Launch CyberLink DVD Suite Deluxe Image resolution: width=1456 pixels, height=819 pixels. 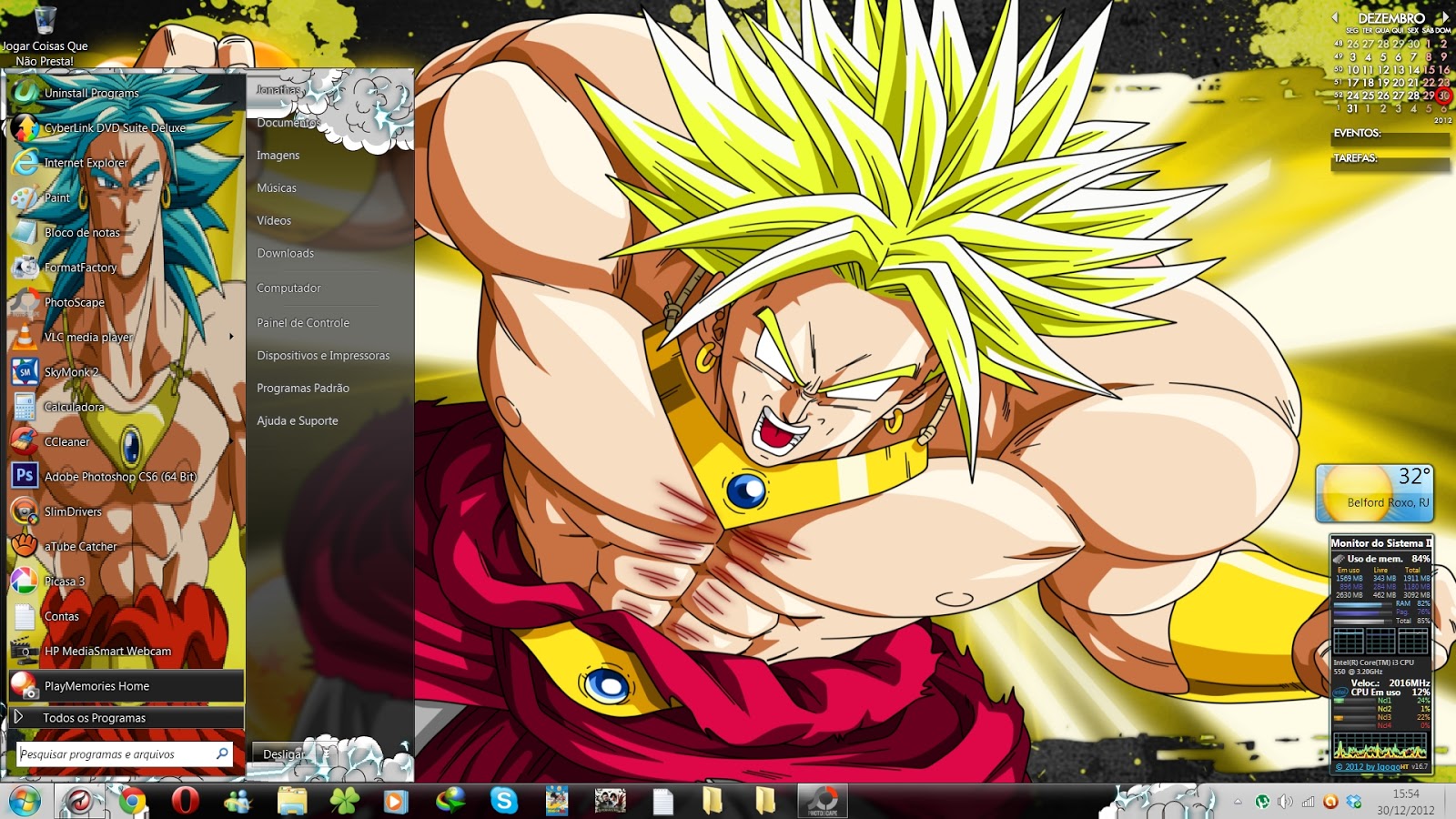126,128
